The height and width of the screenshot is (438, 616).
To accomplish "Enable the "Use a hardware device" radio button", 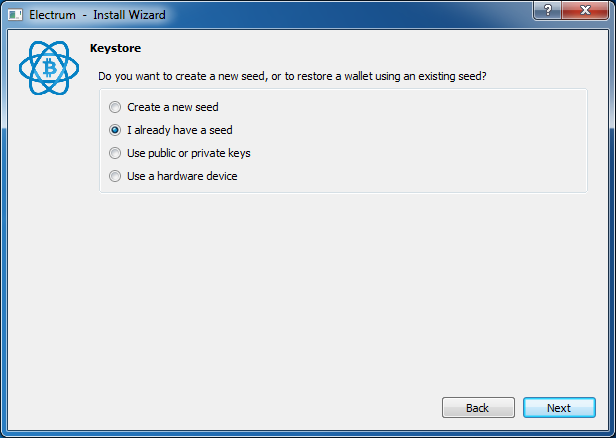I will (115, 176).
